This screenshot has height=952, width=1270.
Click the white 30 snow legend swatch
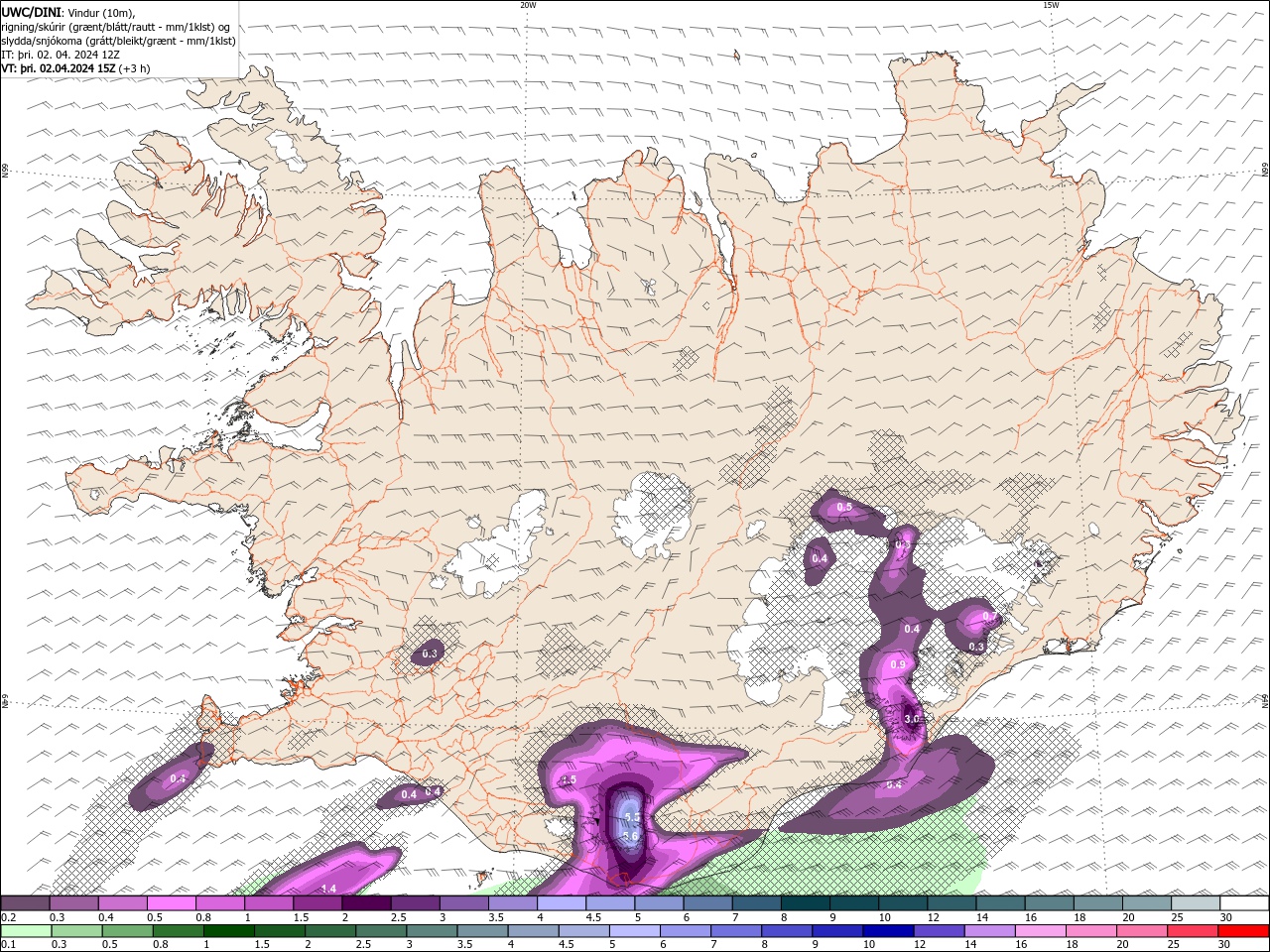1244,903
